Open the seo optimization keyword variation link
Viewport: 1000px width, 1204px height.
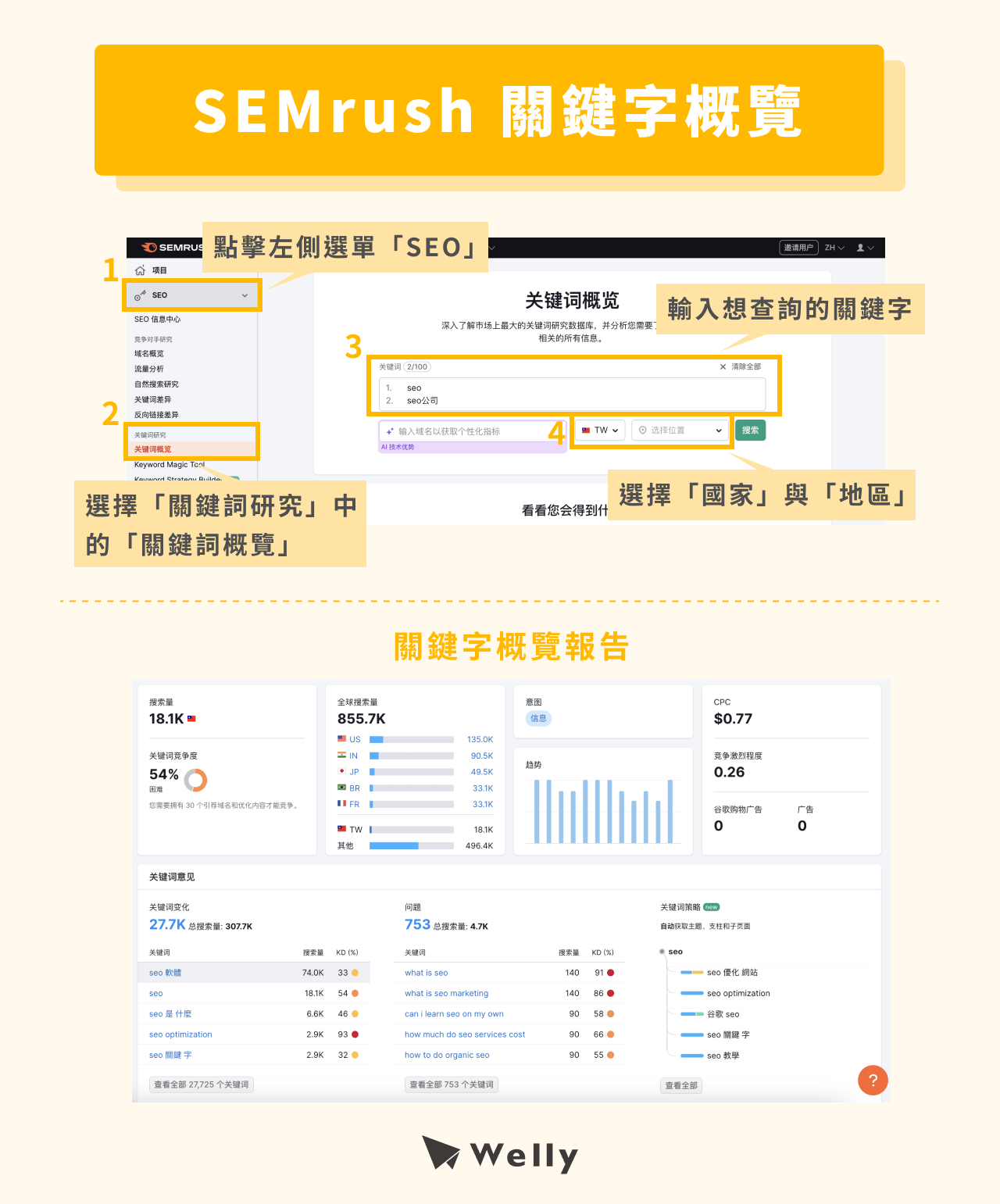pos(180,1034)
